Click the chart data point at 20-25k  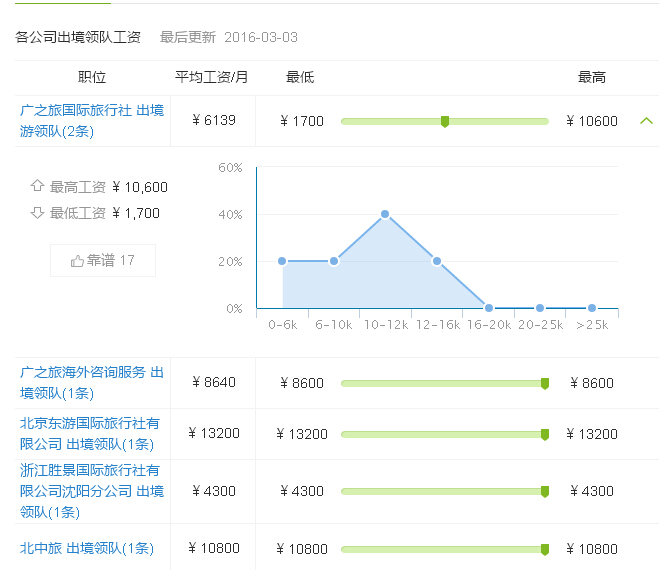click(540, 308)
